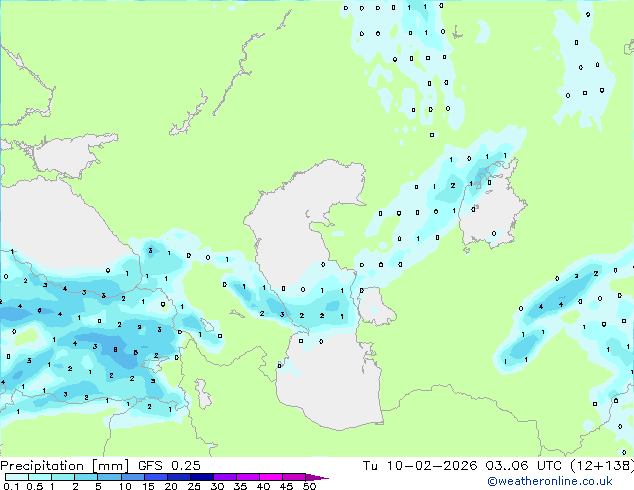Select the "GFS 0.25" model label
This screenshot has height=490, width=634.
click(x=169, y=466)
